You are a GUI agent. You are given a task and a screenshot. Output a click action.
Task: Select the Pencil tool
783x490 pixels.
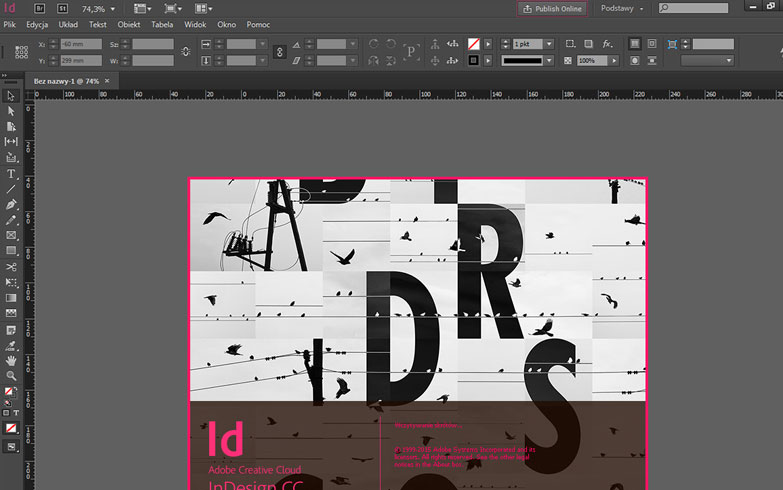click(10, 220)
